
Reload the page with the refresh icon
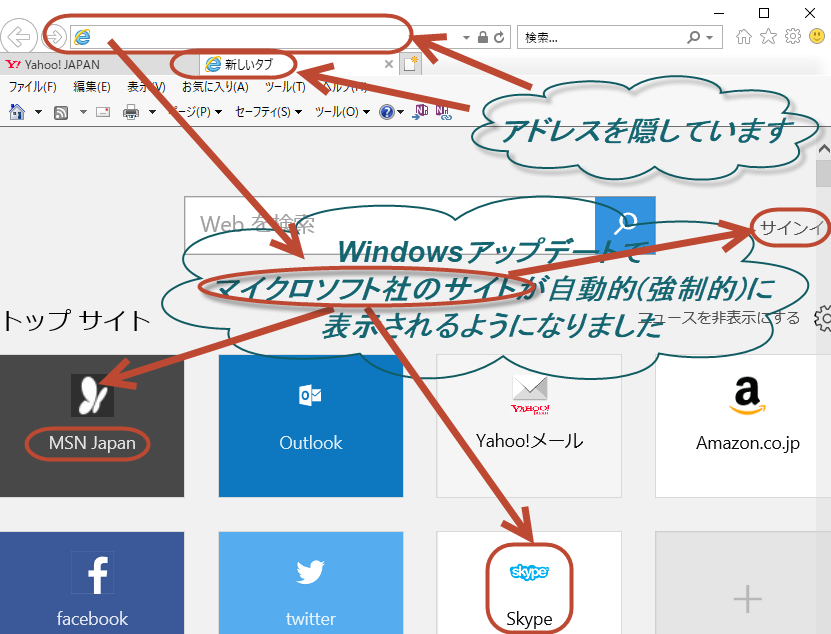coord(499,37)
